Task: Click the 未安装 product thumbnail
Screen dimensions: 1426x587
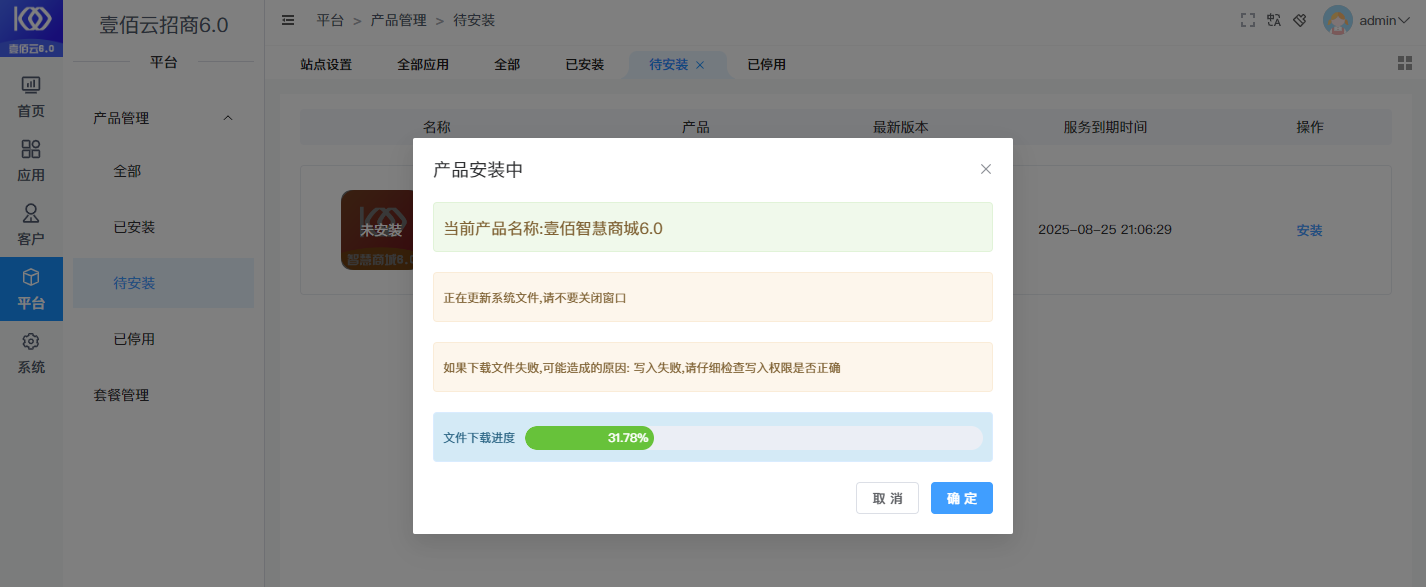Action: pyautogui.click(x=378, y=230)
